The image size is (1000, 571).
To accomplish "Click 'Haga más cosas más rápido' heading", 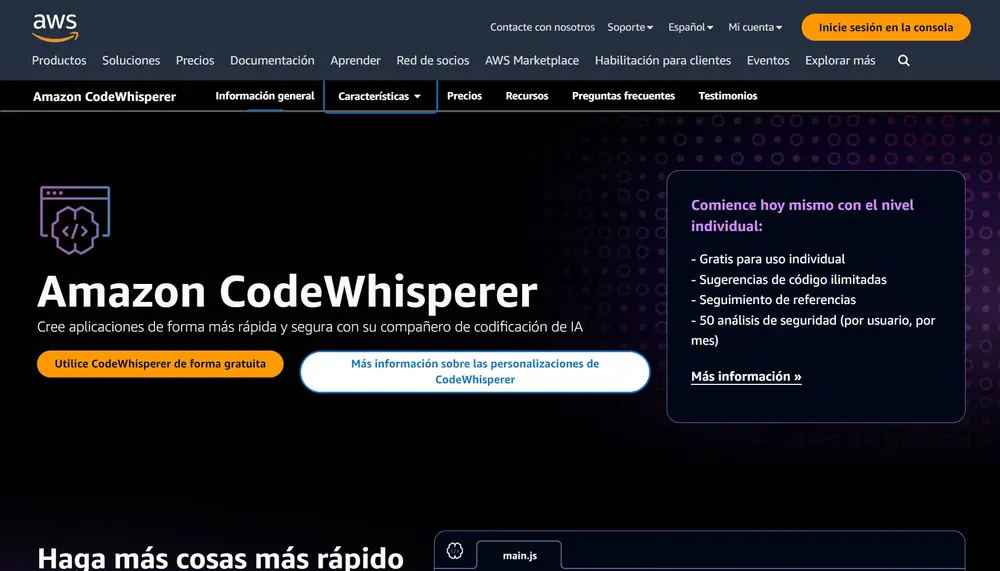I will (221, 558).
